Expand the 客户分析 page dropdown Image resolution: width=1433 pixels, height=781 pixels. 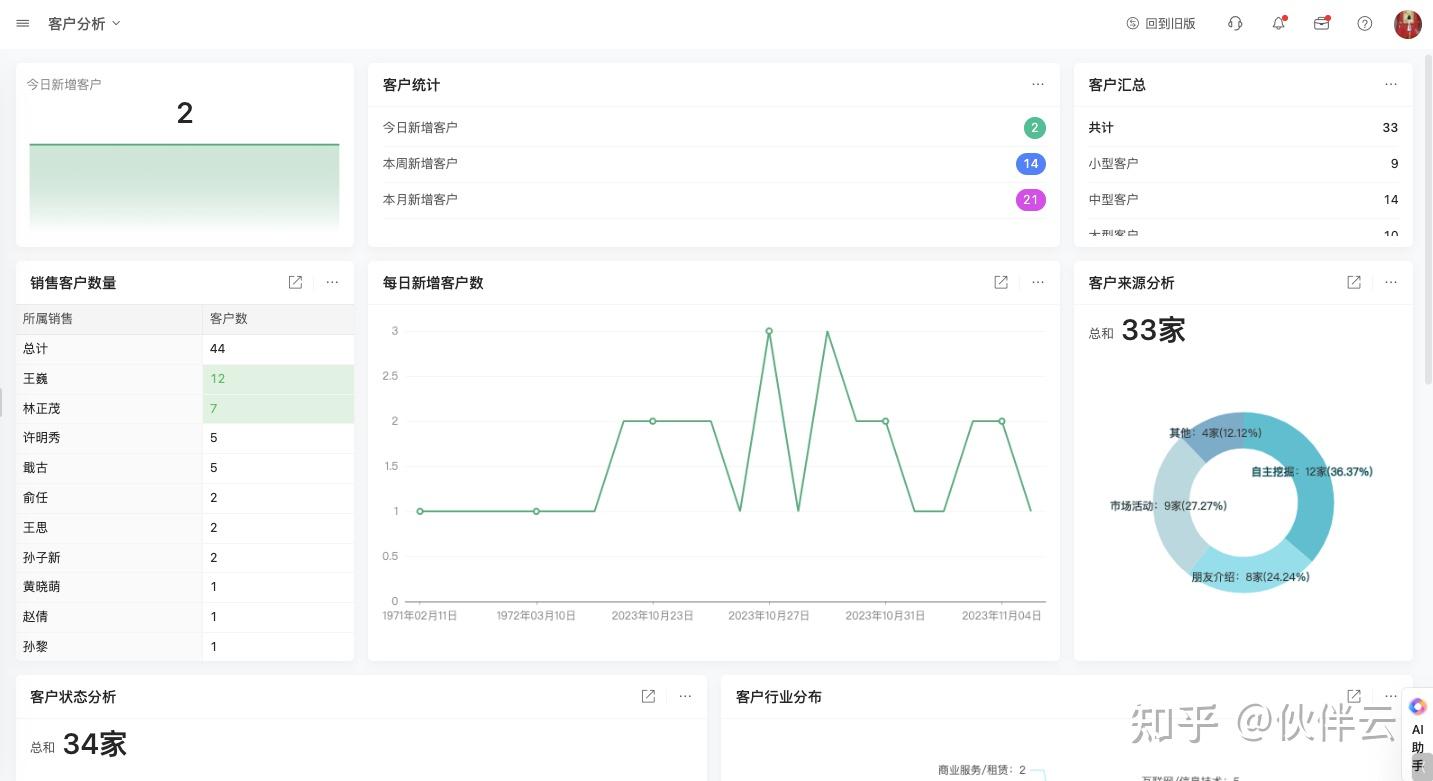click(x=84, y=23)
